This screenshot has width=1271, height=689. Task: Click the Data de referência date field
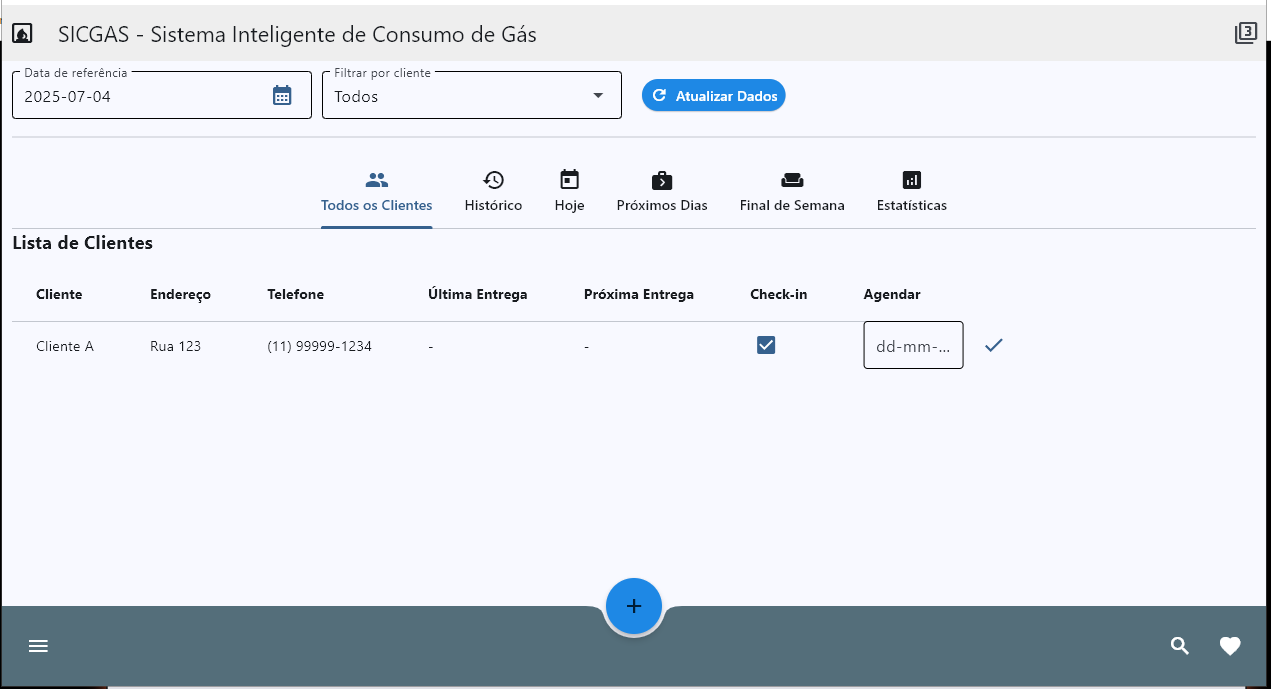(162, 95)
